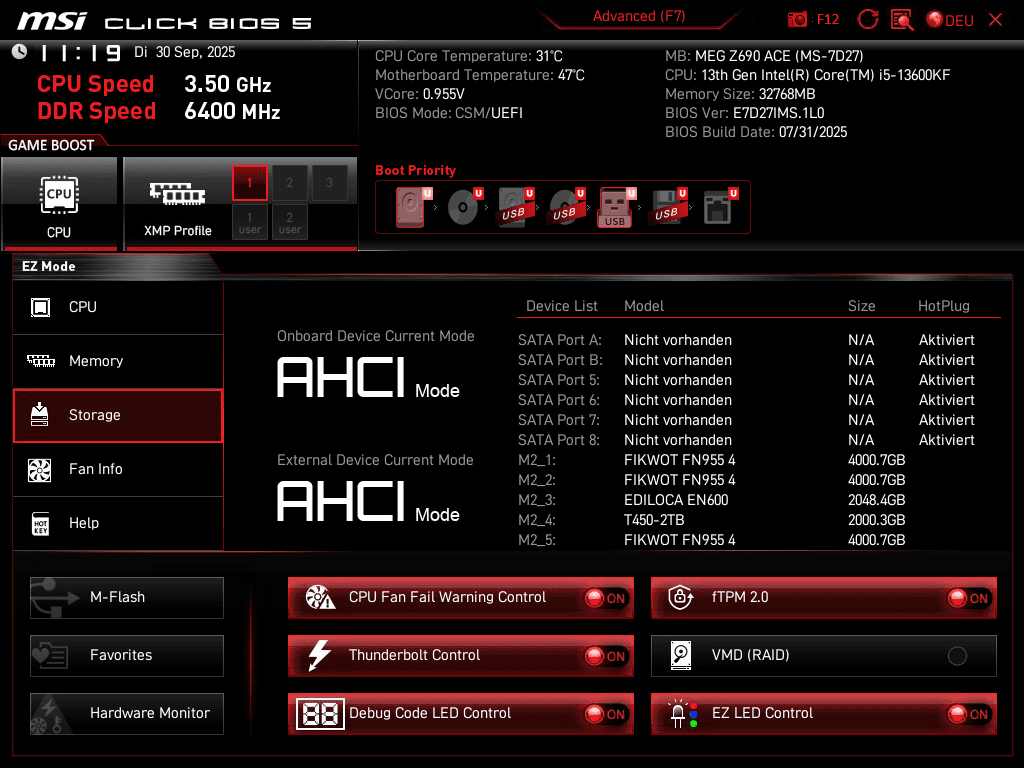Screen dimensions: 1024x768
Task: Turn off Debug Code LED Control switch
Action: coord(605,714)
